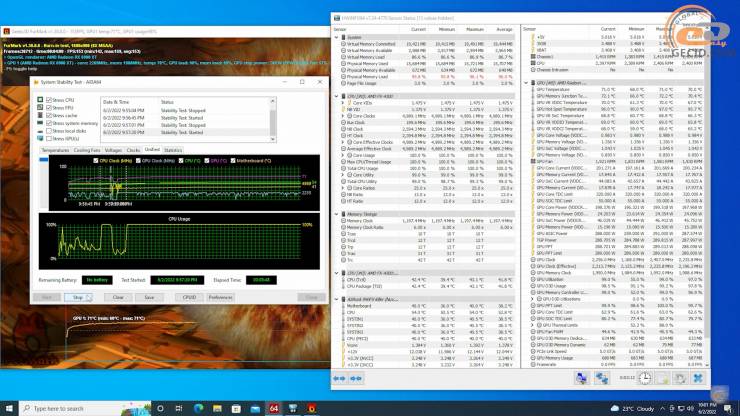Open AIDA64 Preferences button

220,297
